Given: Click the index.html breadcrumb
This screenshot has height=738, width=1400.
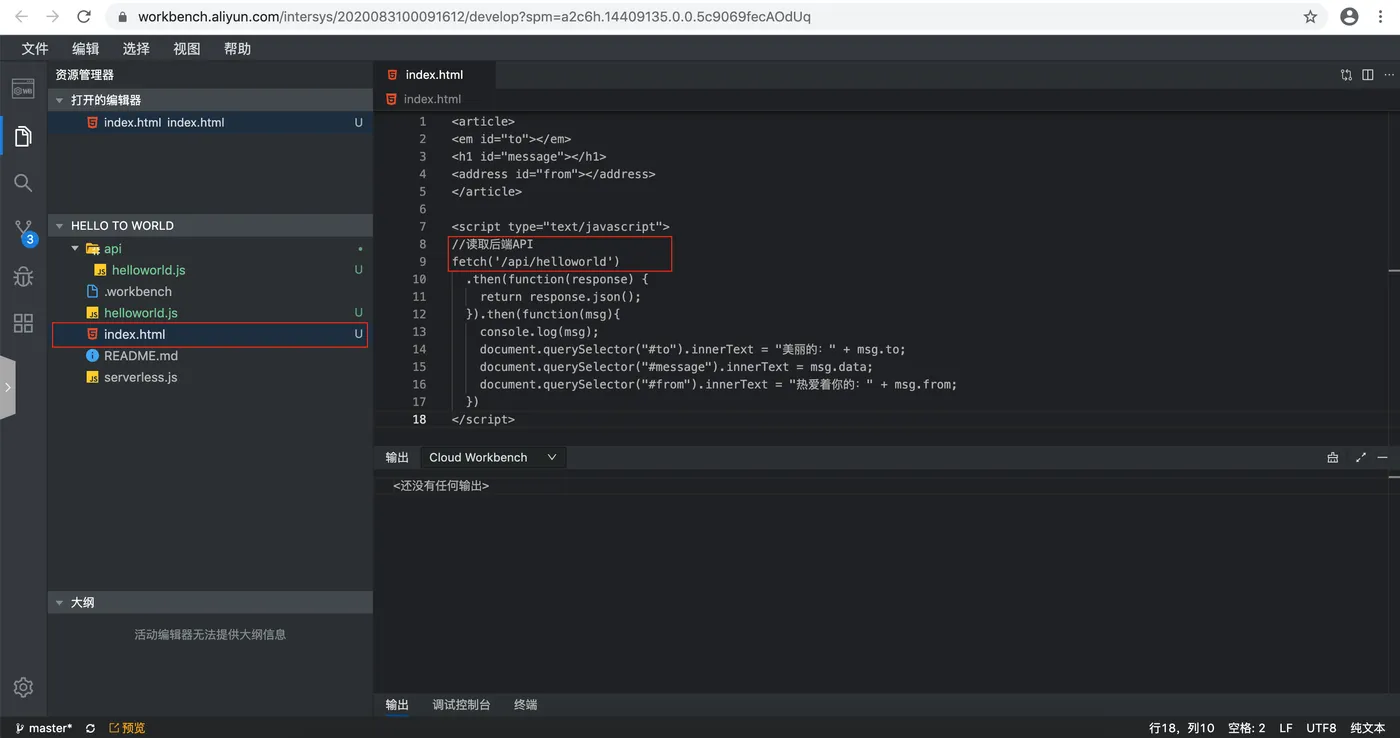Looking at the screenshot, I should click(x=432, y=99).
